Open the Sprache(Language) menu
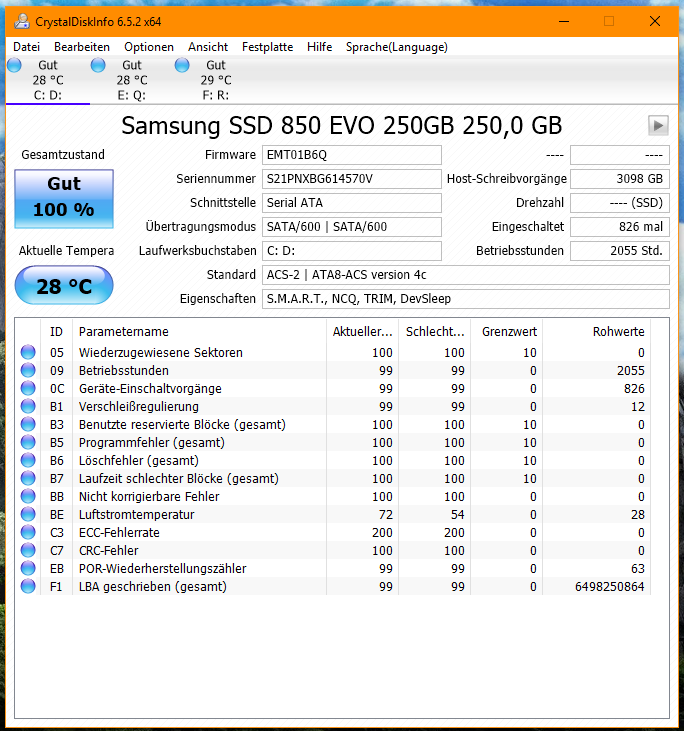The height and width of the screenshot is (731, 684). tap(397, 47)
